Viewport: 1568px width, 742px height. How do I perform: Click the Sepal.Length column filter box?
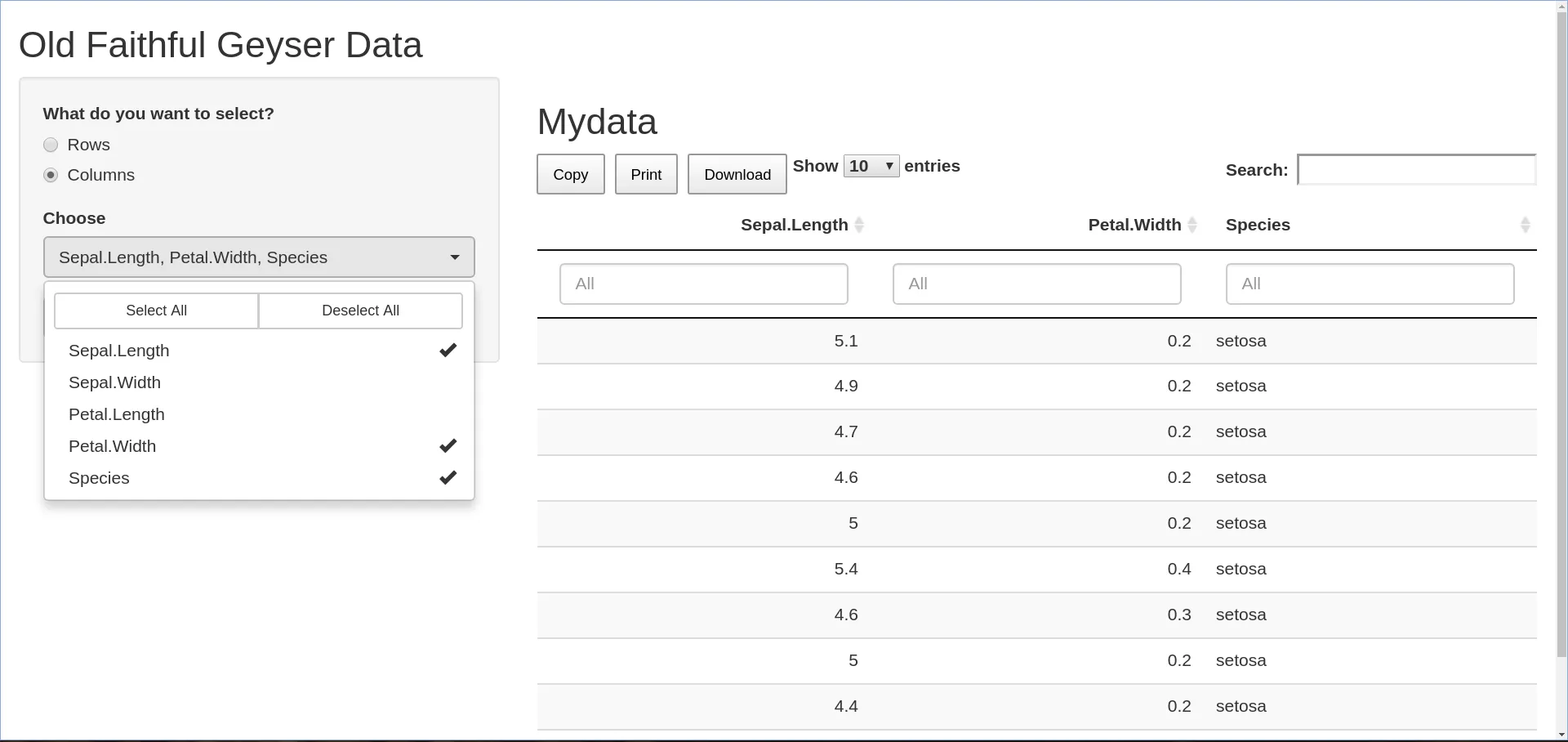(x=703, y=284)
